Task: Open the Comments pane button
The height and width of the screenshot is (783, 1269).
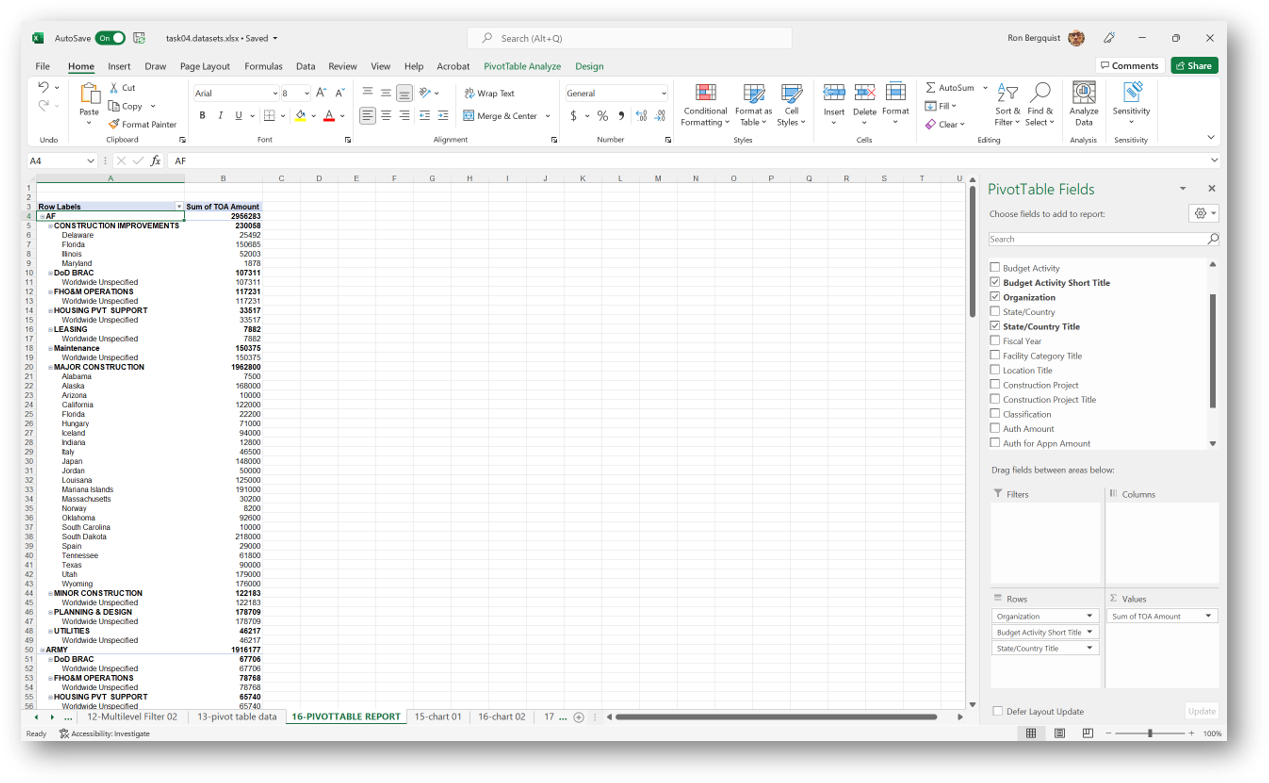Action: (x=1129, y=66)
